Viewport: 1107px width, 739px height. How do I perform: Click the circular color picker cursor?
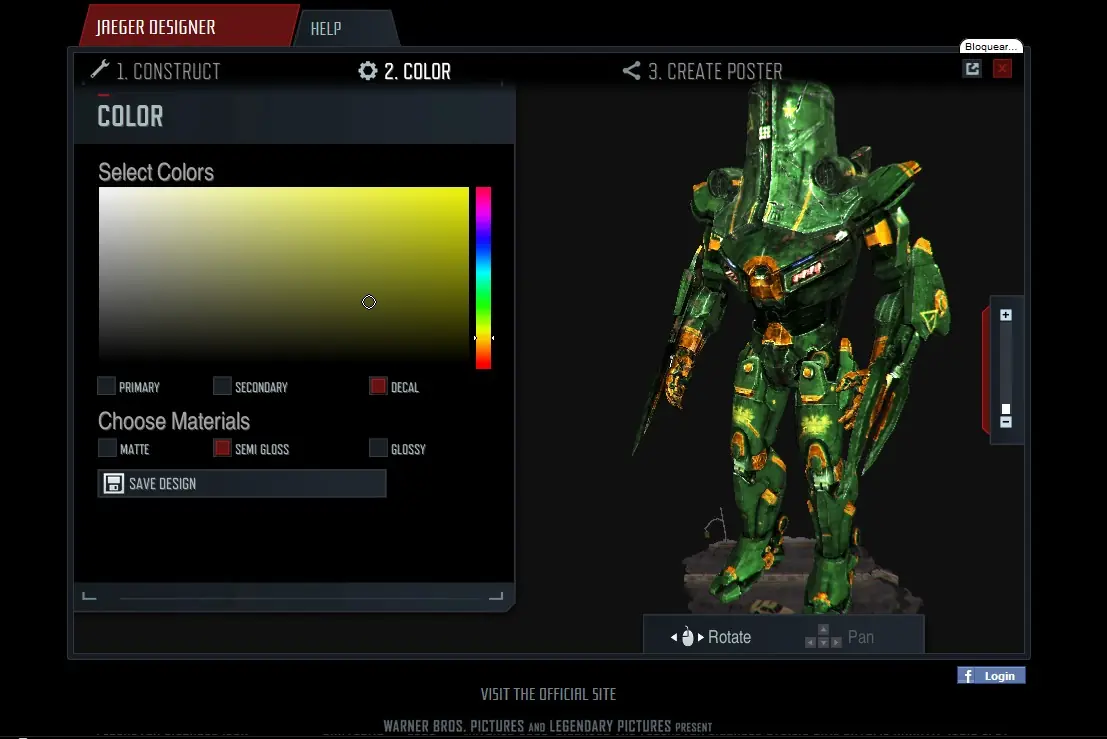point(369,302)
